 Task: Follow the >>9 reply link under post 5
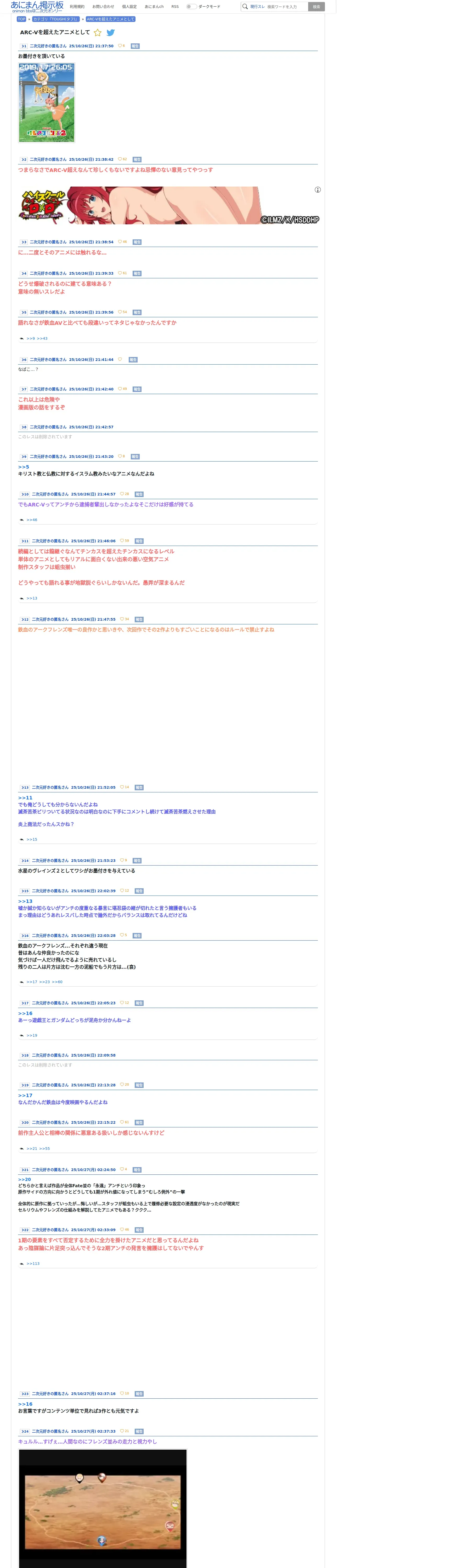point(30,338)
